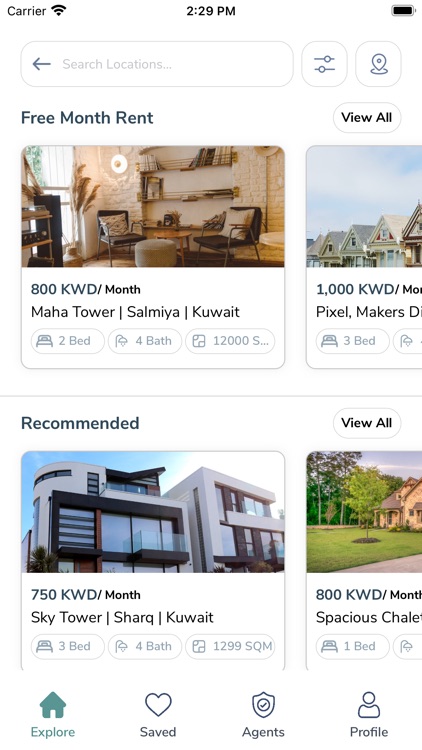
Task: Open the map location pin icon
Action: 378,64
